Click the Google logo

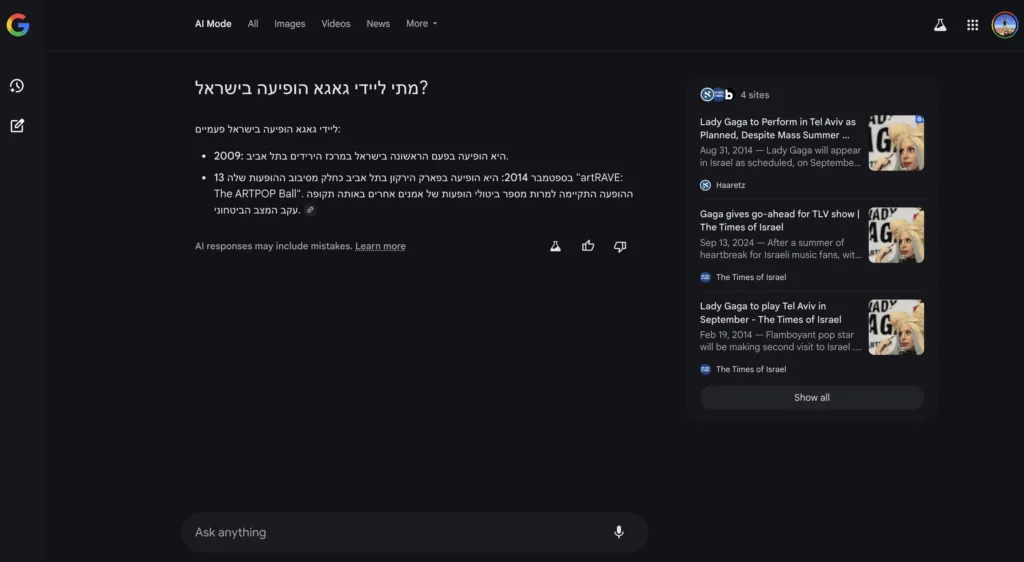click(x=18, y=25)
